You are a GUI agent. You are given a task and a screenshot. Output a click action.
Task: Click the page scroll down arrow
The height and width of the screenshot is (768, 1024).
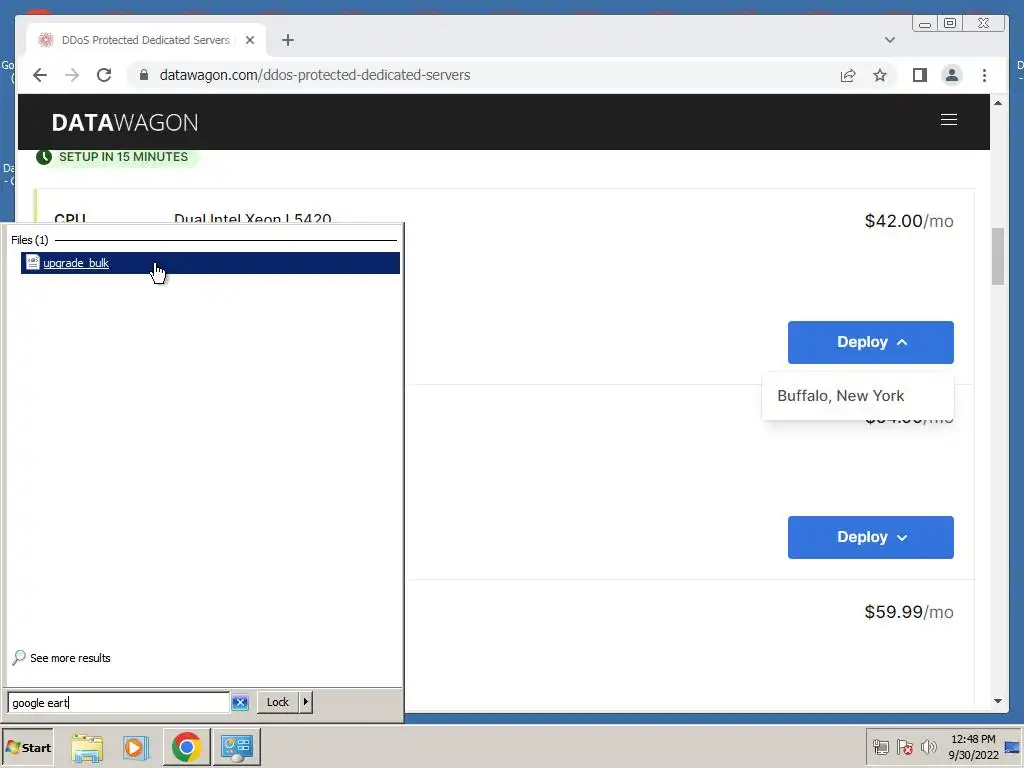998,701
